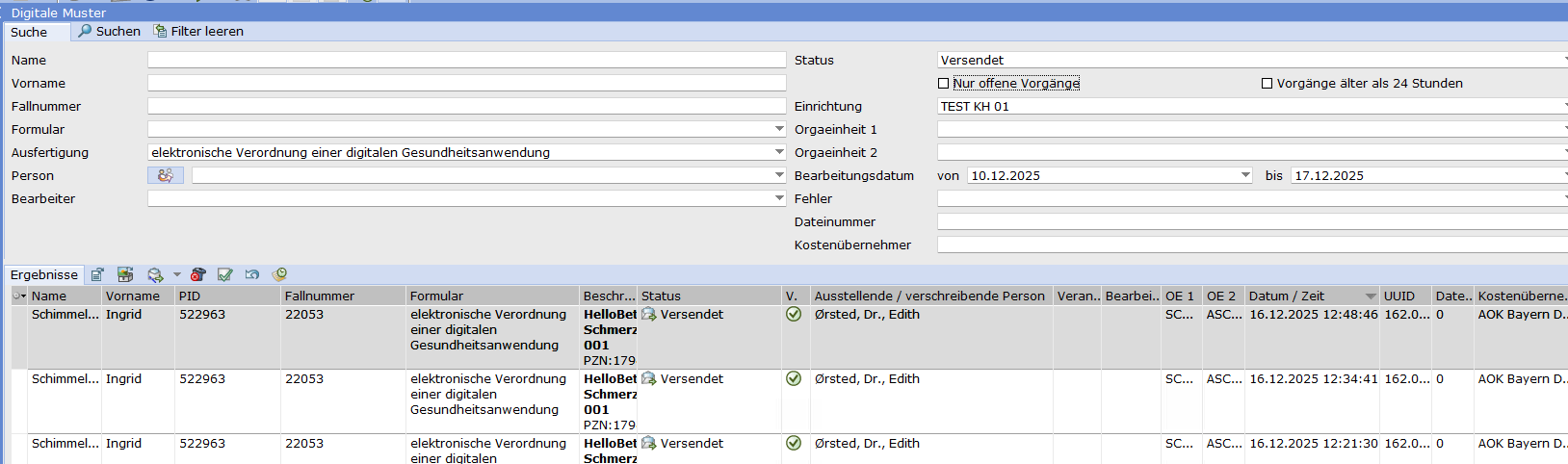The height and width of the screenshot is (464, 1568).
Task: Open the Einrichtung combo box TEST KH 01
Action: coord(1252,106)
